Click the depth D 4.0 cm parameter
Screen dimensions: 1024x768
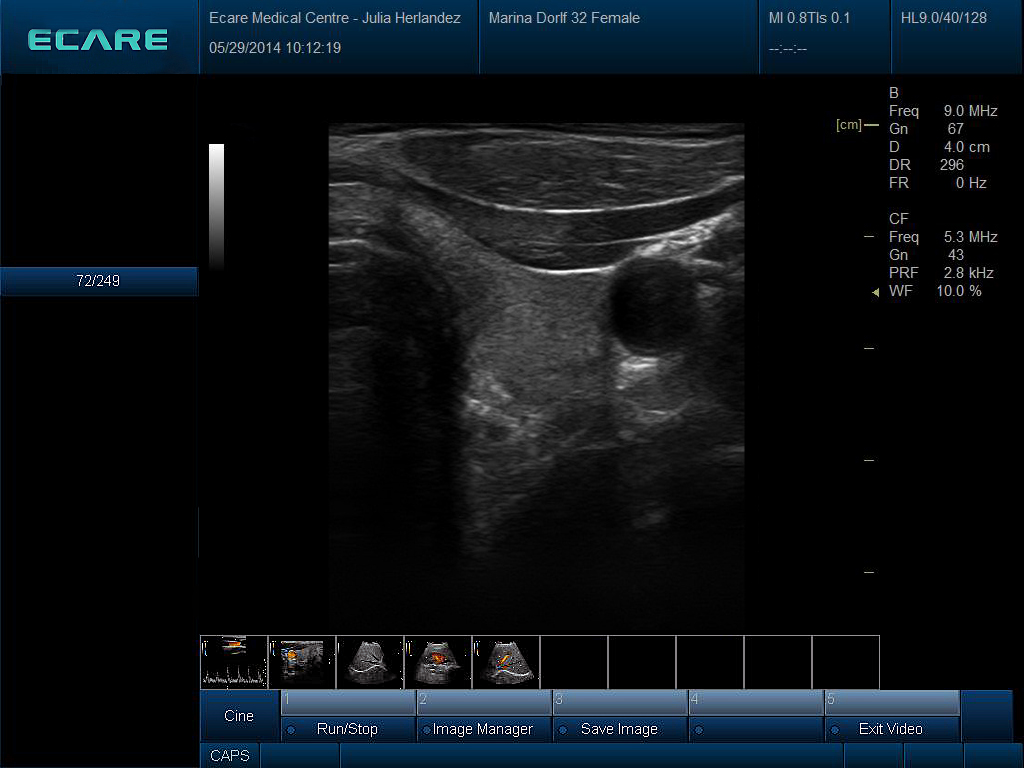click(x=939, y=147)
